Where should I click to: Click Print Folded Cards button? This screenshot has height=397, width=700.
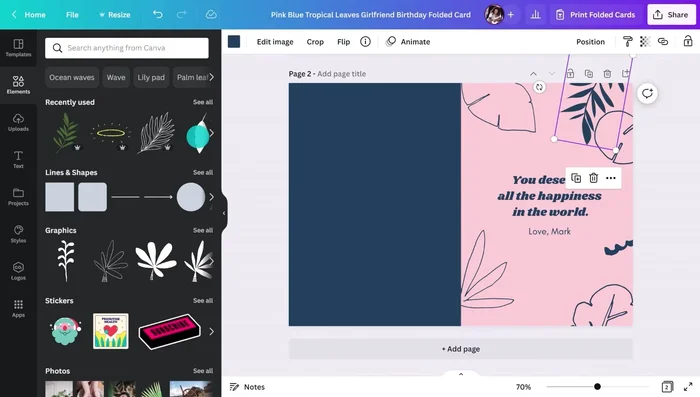pyautogui.click(x=596, y=15)
